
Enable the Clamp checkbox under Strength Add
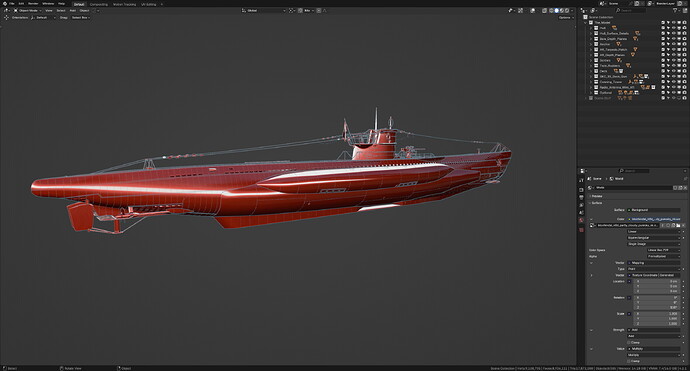629,342
